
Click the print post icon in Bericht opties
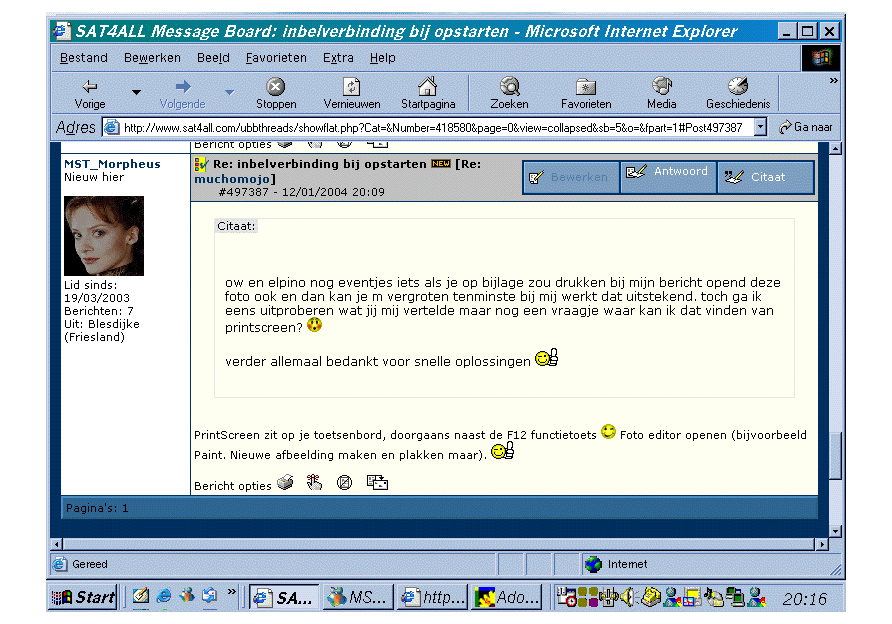pyautogui.click(x=286, y=483)
